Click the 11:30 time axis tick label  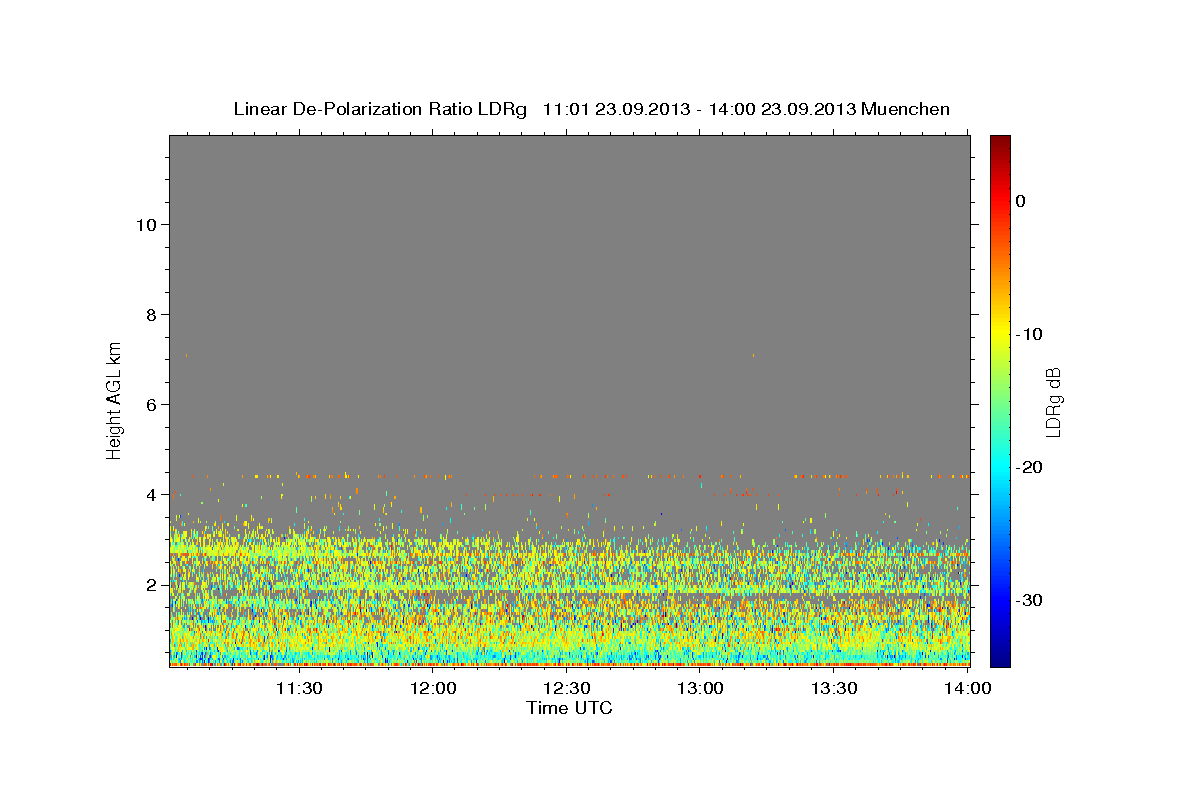[298, 688]
